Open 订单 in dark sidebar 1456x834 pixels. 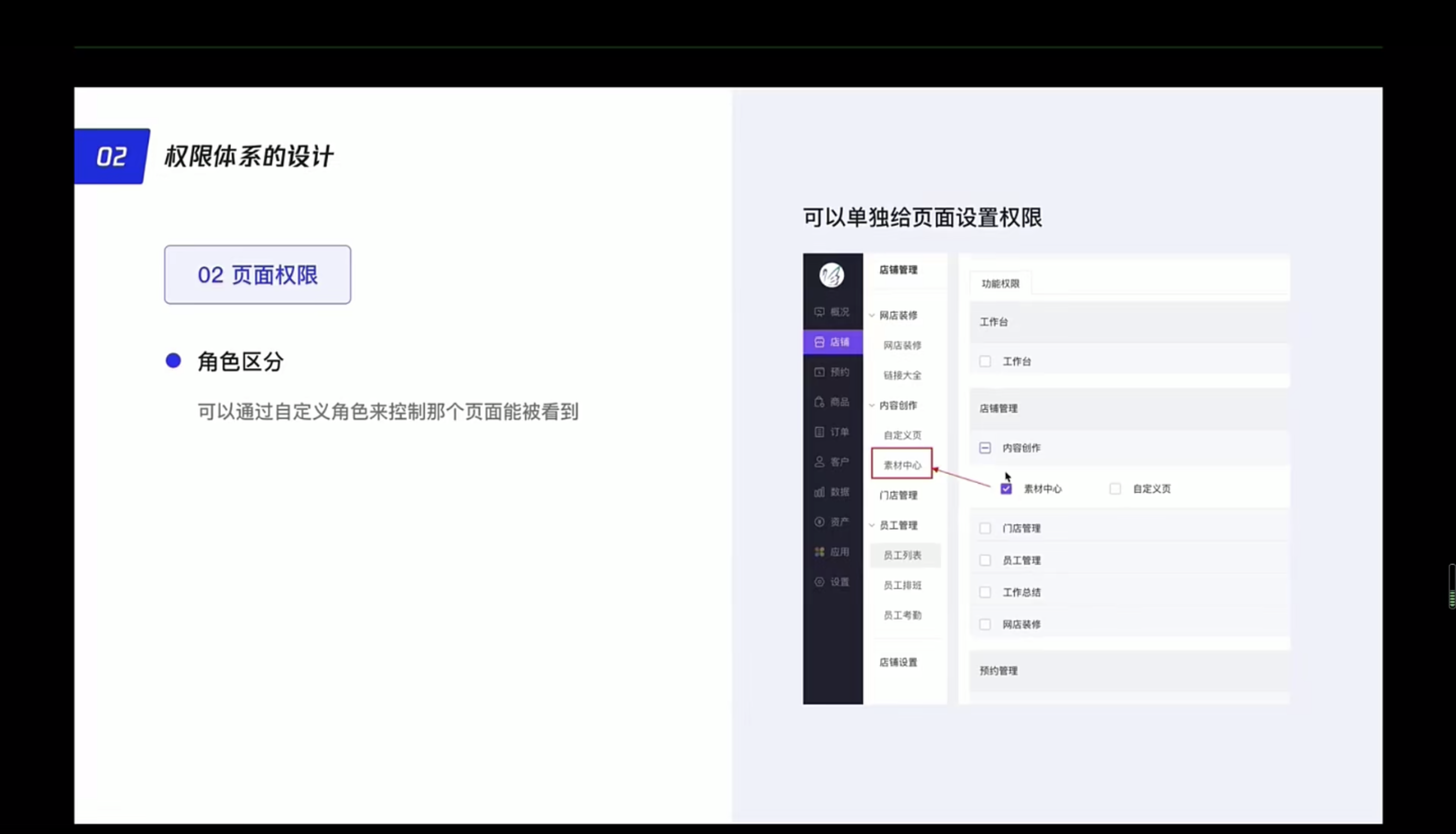click(832, 432)
